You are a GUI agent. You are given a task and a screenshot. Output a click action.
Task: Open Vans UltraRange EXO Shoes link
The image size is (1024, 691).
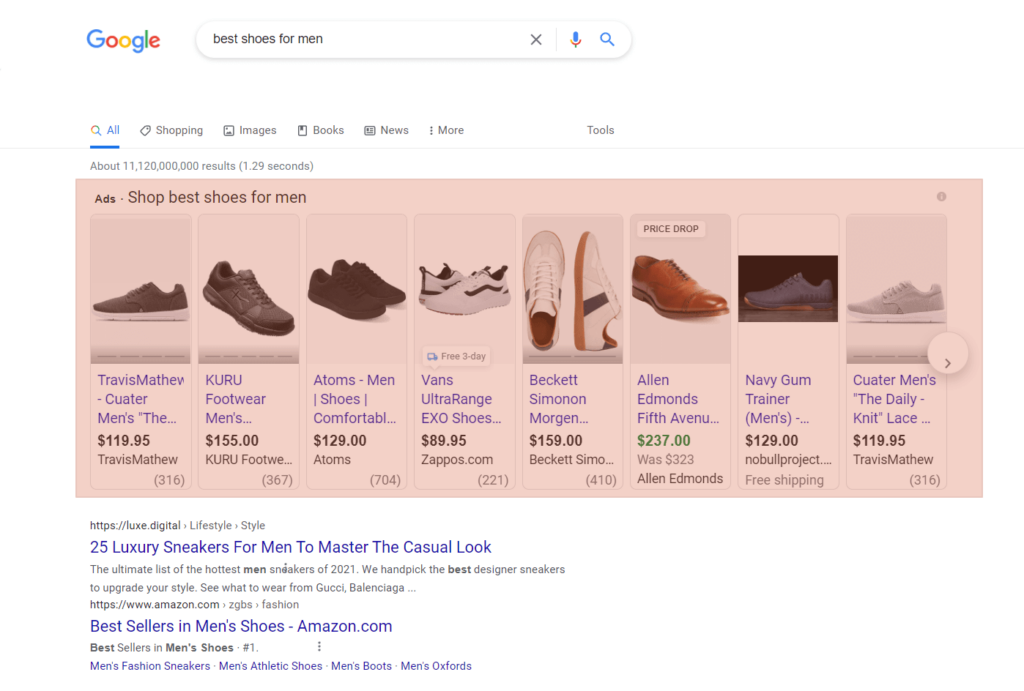461,398
